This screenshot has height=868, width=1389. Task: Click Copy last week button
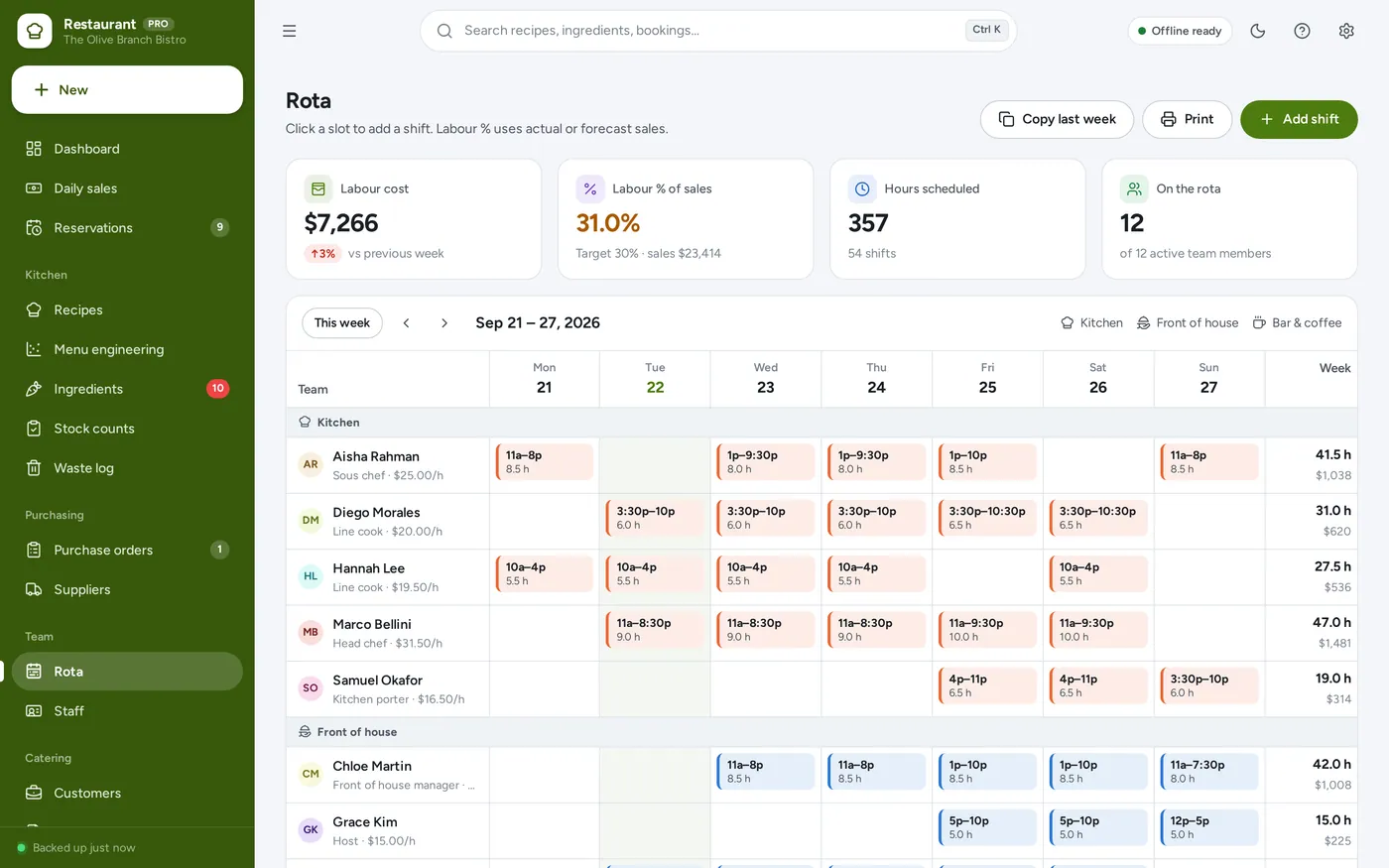point(1057,119)
